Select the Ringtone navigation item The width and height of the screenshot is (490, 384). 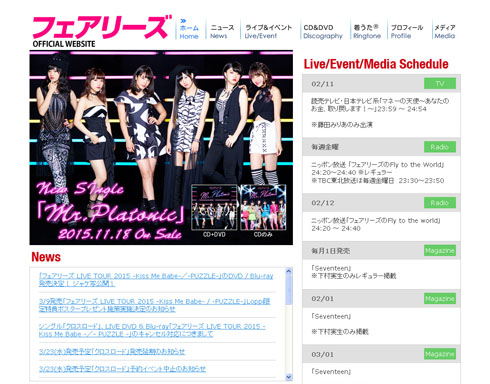367,31
